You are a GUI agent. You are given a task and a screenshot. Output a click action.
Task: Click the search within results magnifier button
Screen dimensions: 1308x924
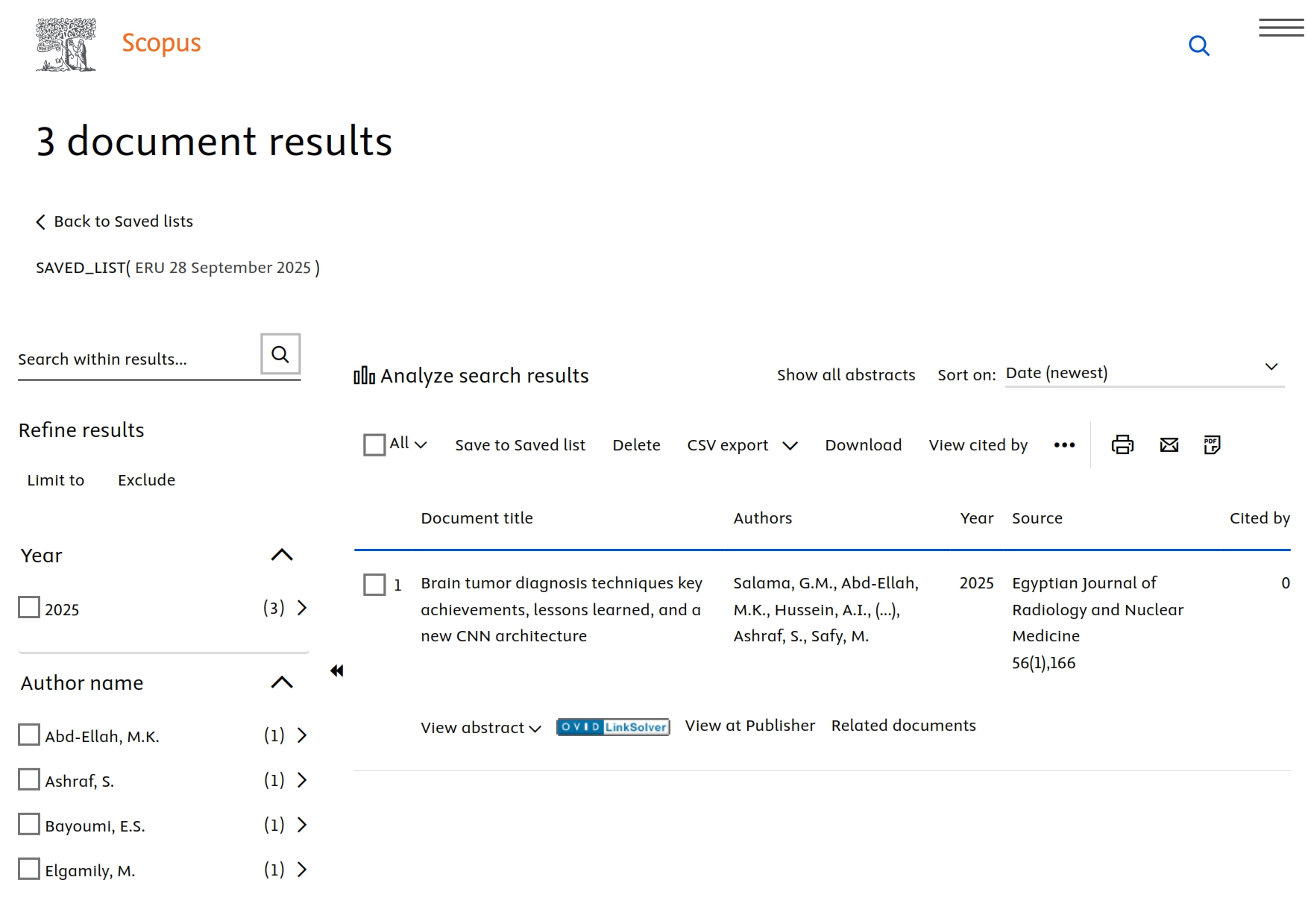coord(280,354)
